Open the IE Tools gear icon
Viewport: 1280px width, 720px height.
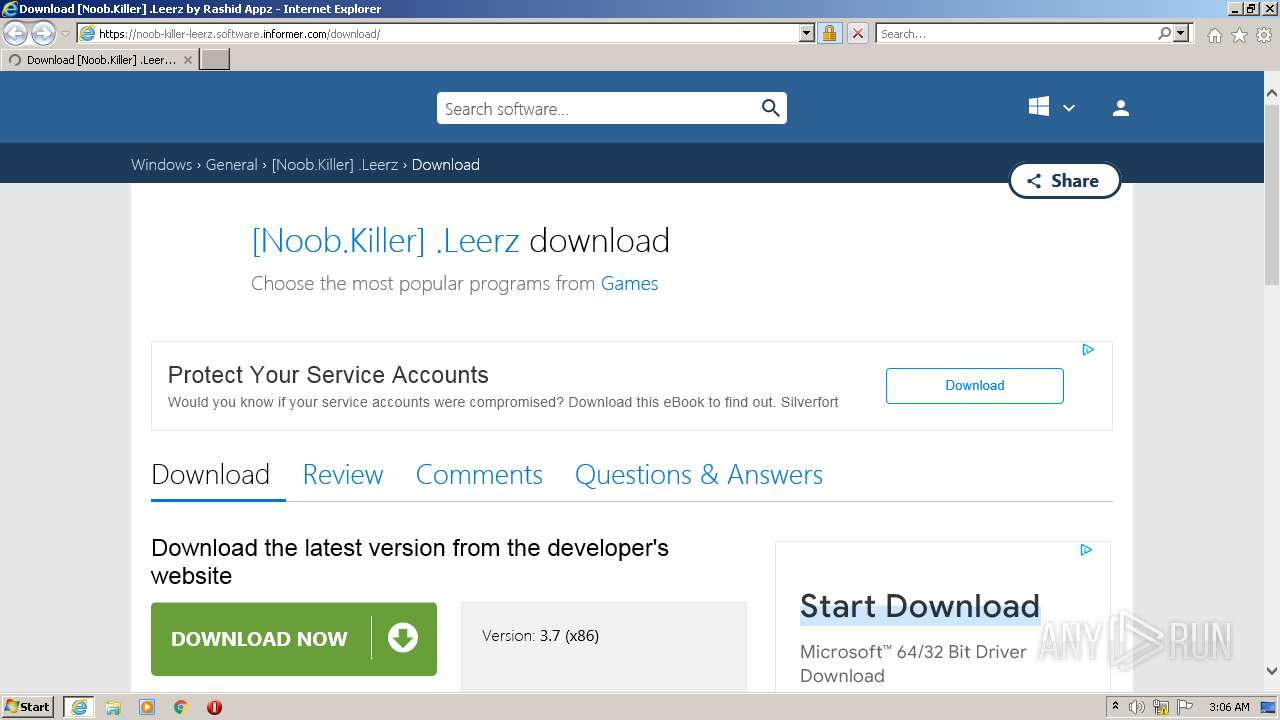coord(1264,35)
